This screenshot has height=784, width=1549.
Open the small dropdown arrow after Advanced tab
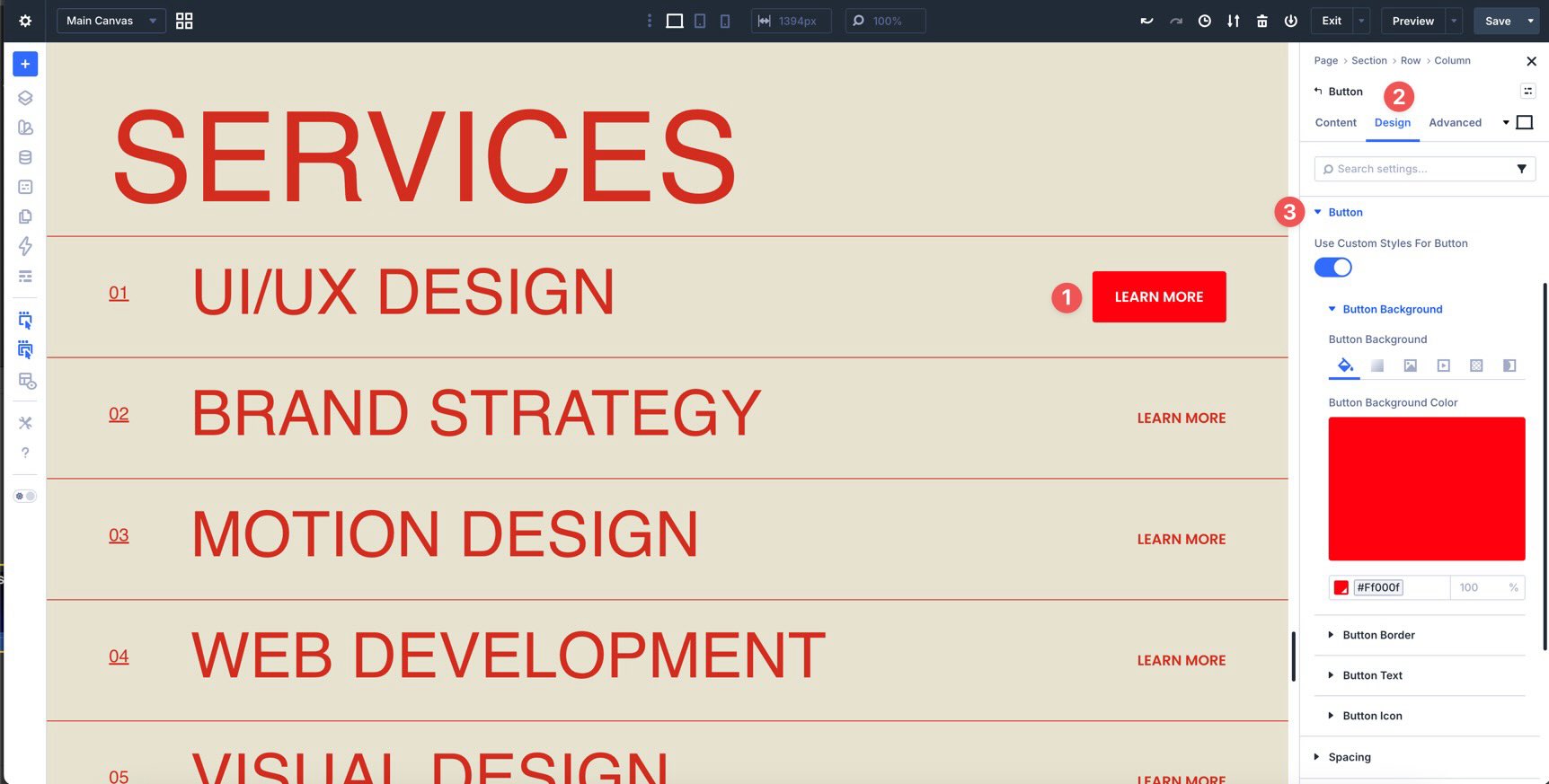tap(1506, 122)
